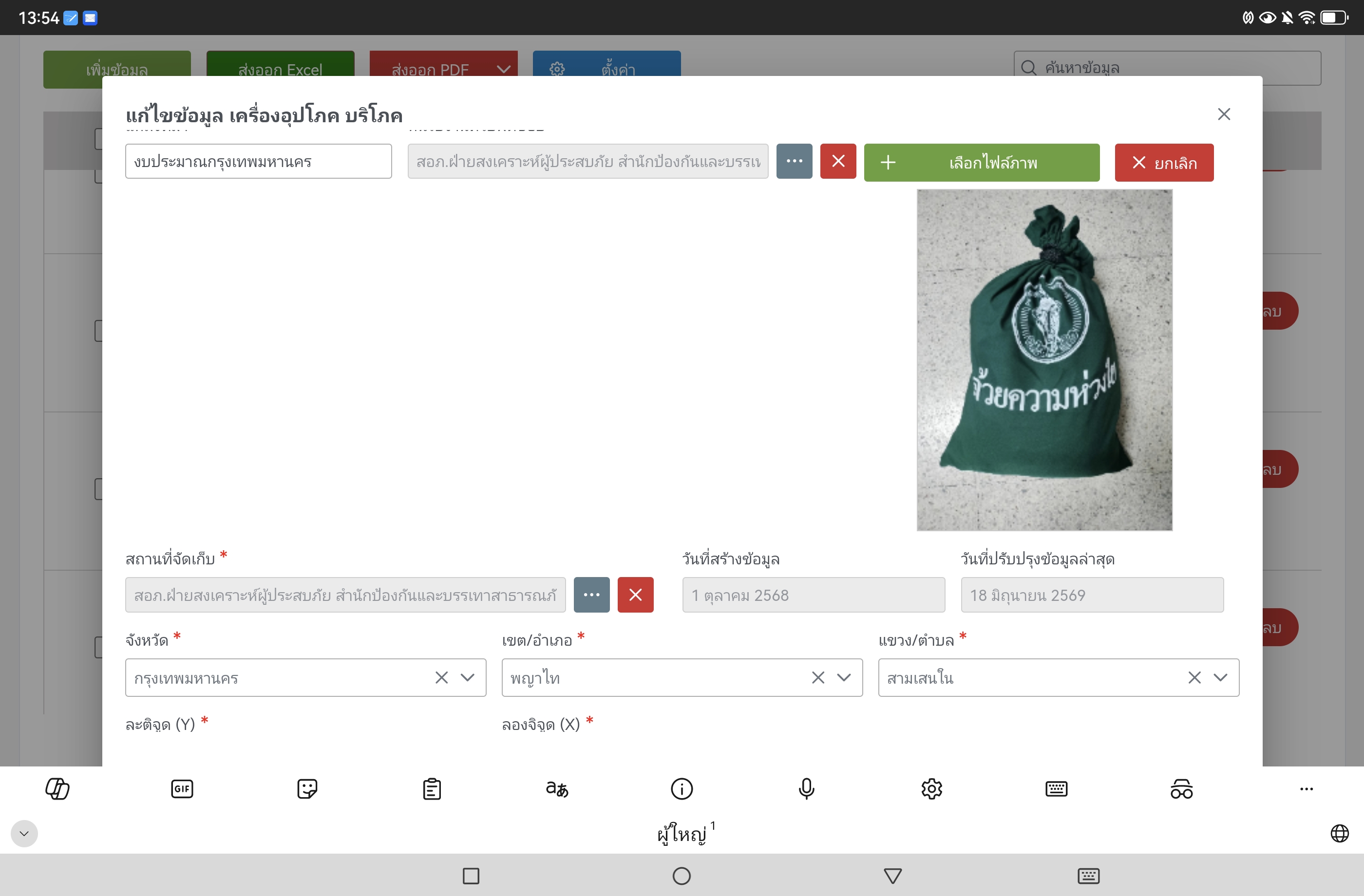Click the red ยกเลิก button
The width and height of the screenshot is (1364, 896).
(1164, 163)
